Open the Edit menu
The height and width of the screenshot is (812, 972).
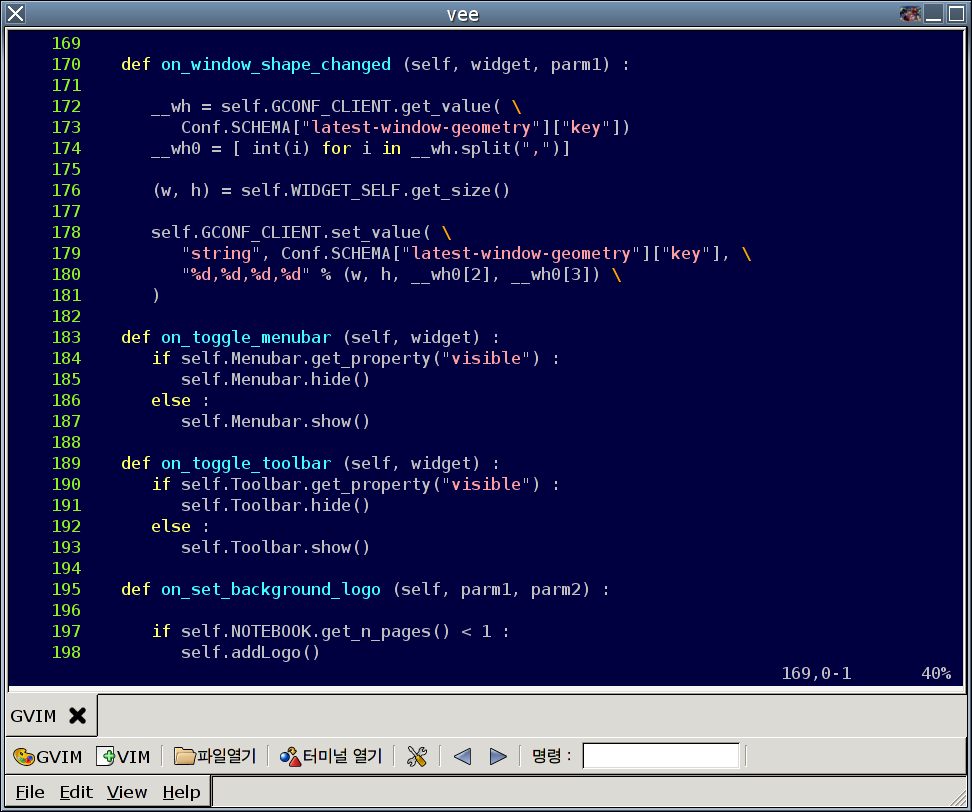(76, 792)
